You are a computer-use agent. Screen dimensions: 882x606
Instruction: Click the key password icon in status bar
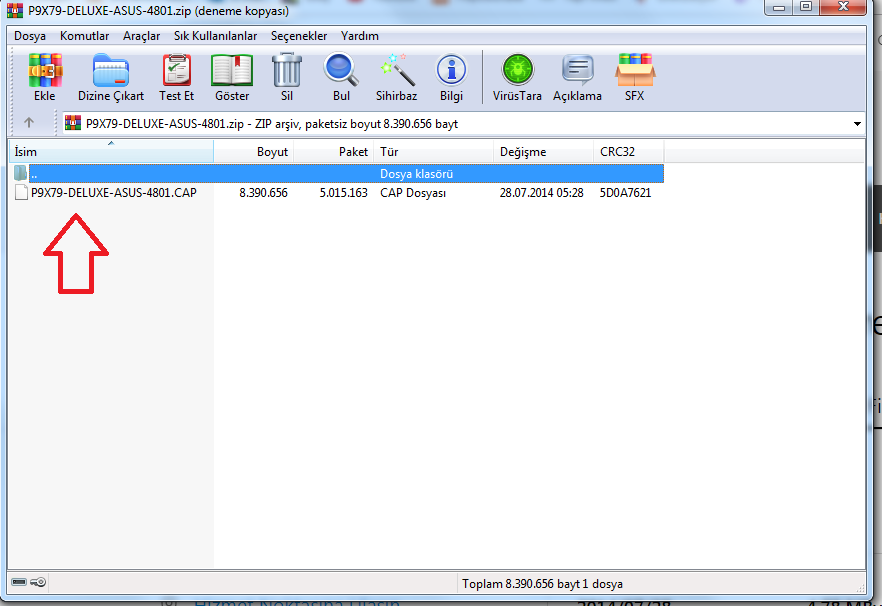(38, 582)
